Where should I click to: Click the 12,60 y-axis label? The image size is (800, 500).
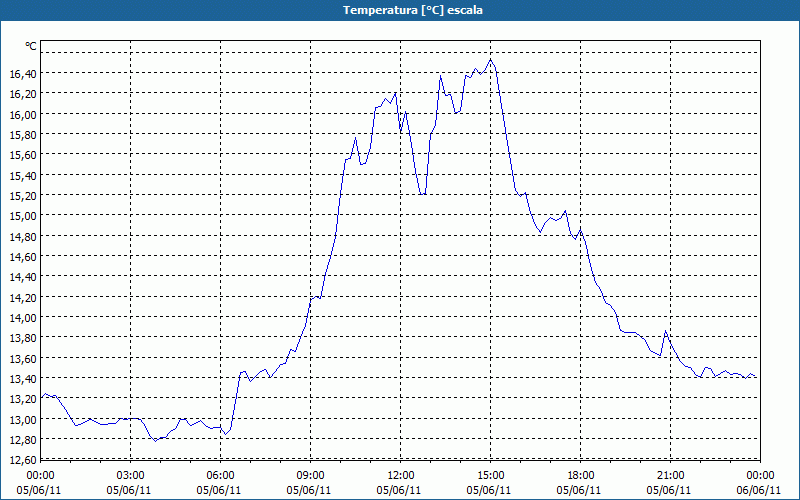[x=23, y=460]
